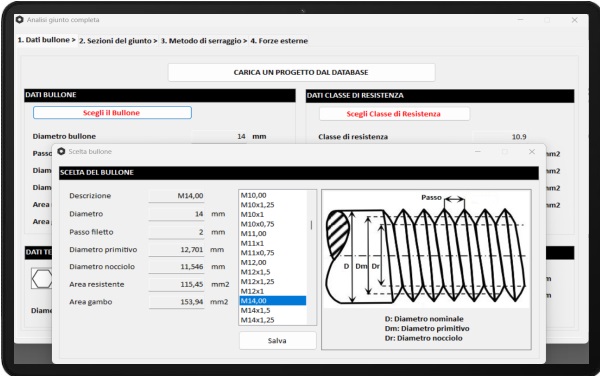The width and height of the screenshot is (600, 376).
Task: Click the hexagon bolt head icon
Action: [x=41, y=278]
